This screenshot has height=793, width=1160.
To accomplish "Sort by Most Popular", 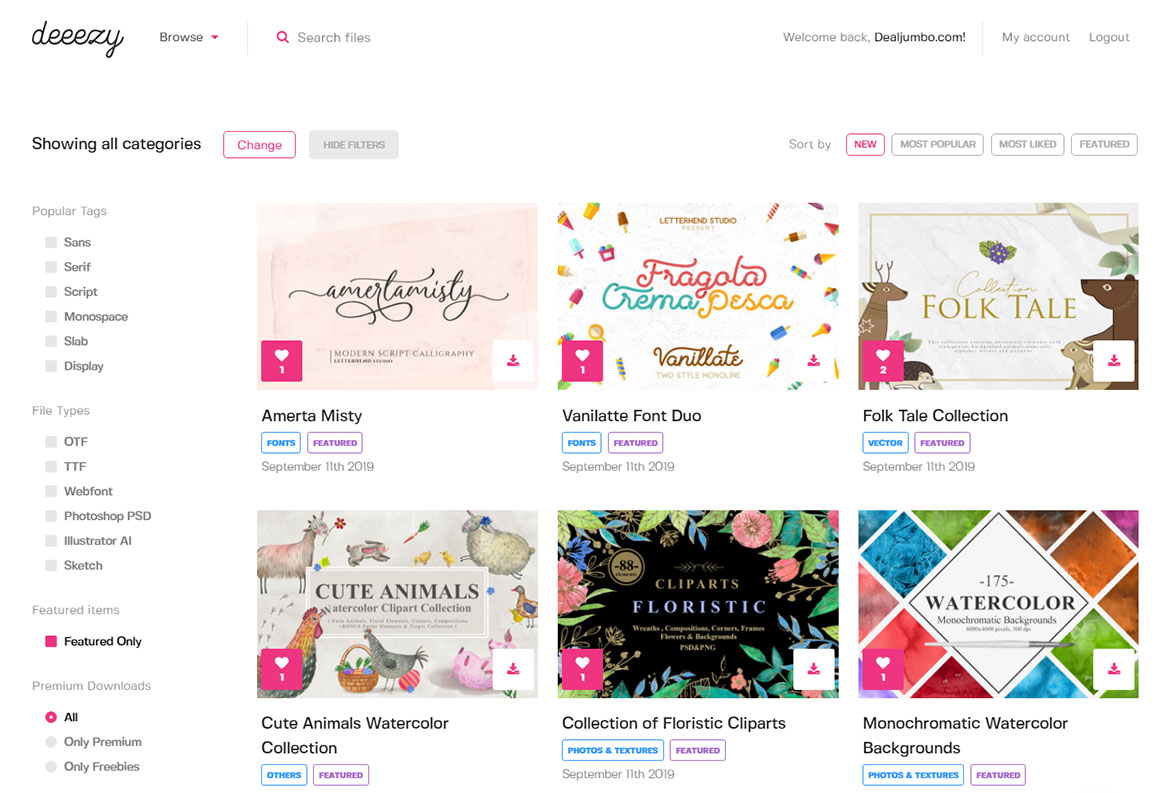I will click(937, 144).
